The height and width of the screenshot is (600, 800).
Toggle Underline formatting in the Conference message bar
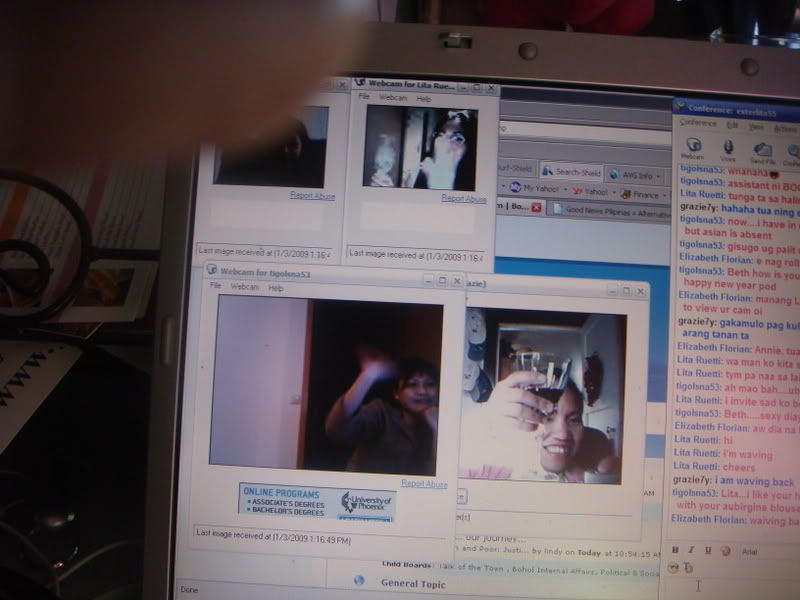coord(708,550)
